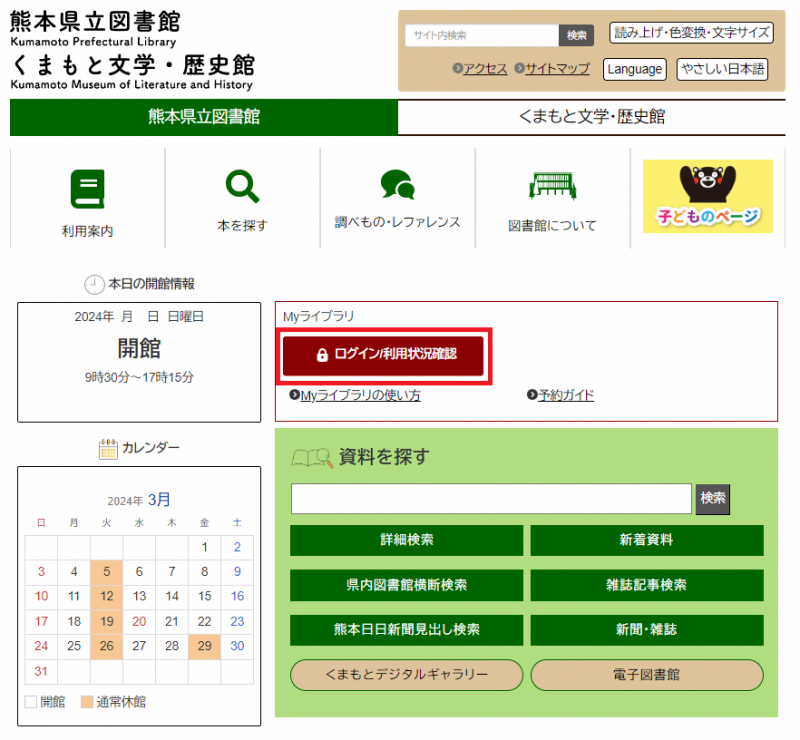
Task: Select March 1 in the calendar
Action: tap(205, 547)
